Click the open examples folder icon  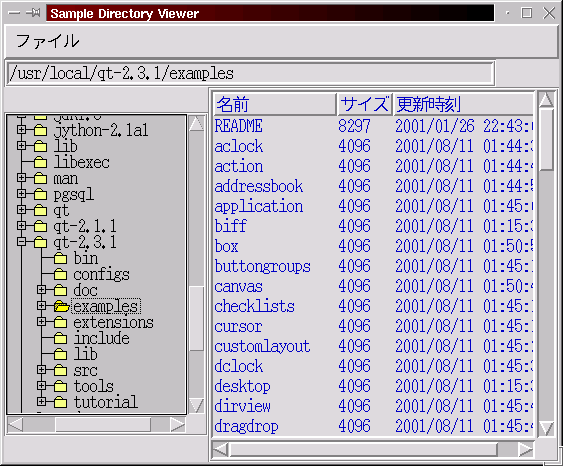pos(61,306)
